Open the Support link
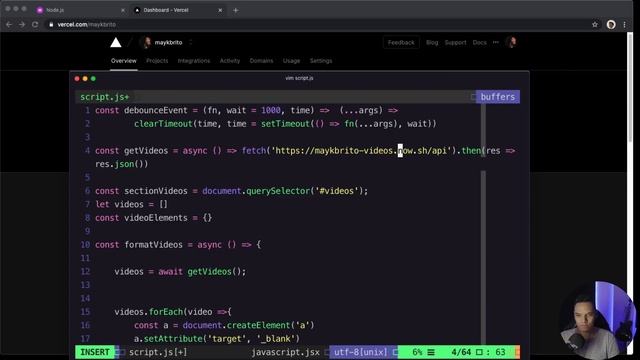Image resolution: width=640 pixels, height=360 pixels. [456, 42]
